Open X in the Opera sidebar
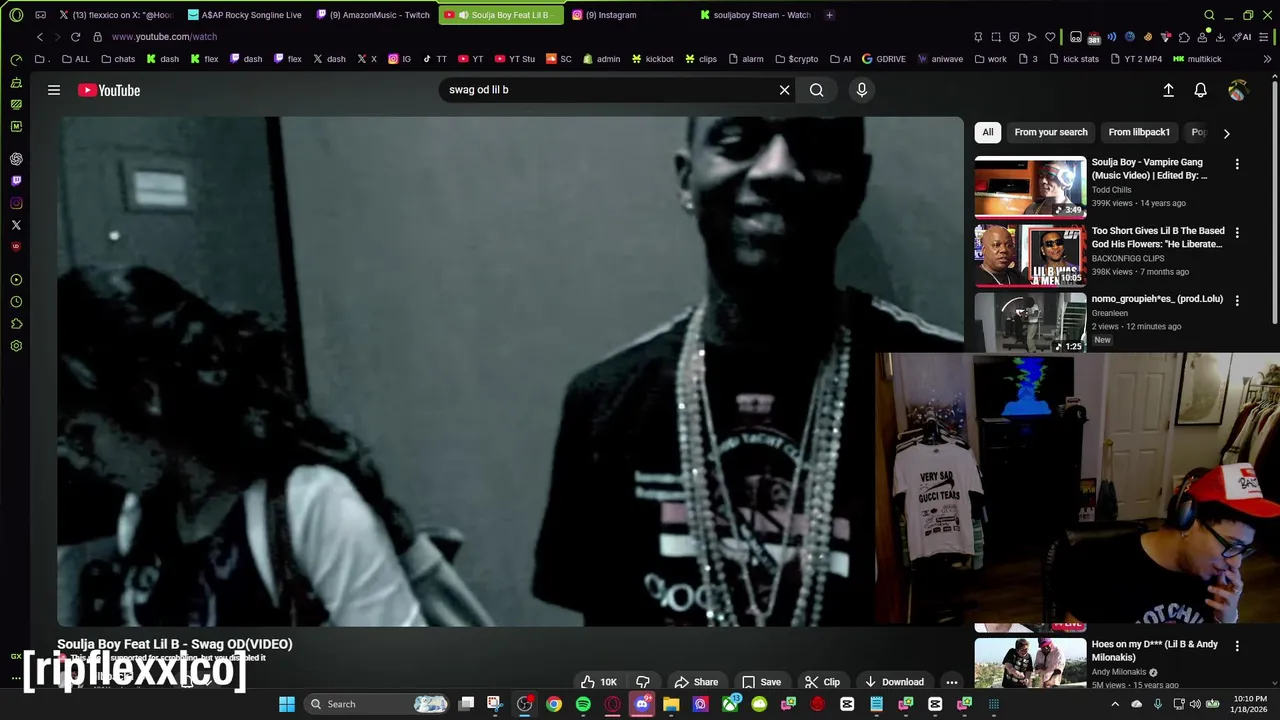This screenshot has height=720, width=1280. (x=16, y=225)
